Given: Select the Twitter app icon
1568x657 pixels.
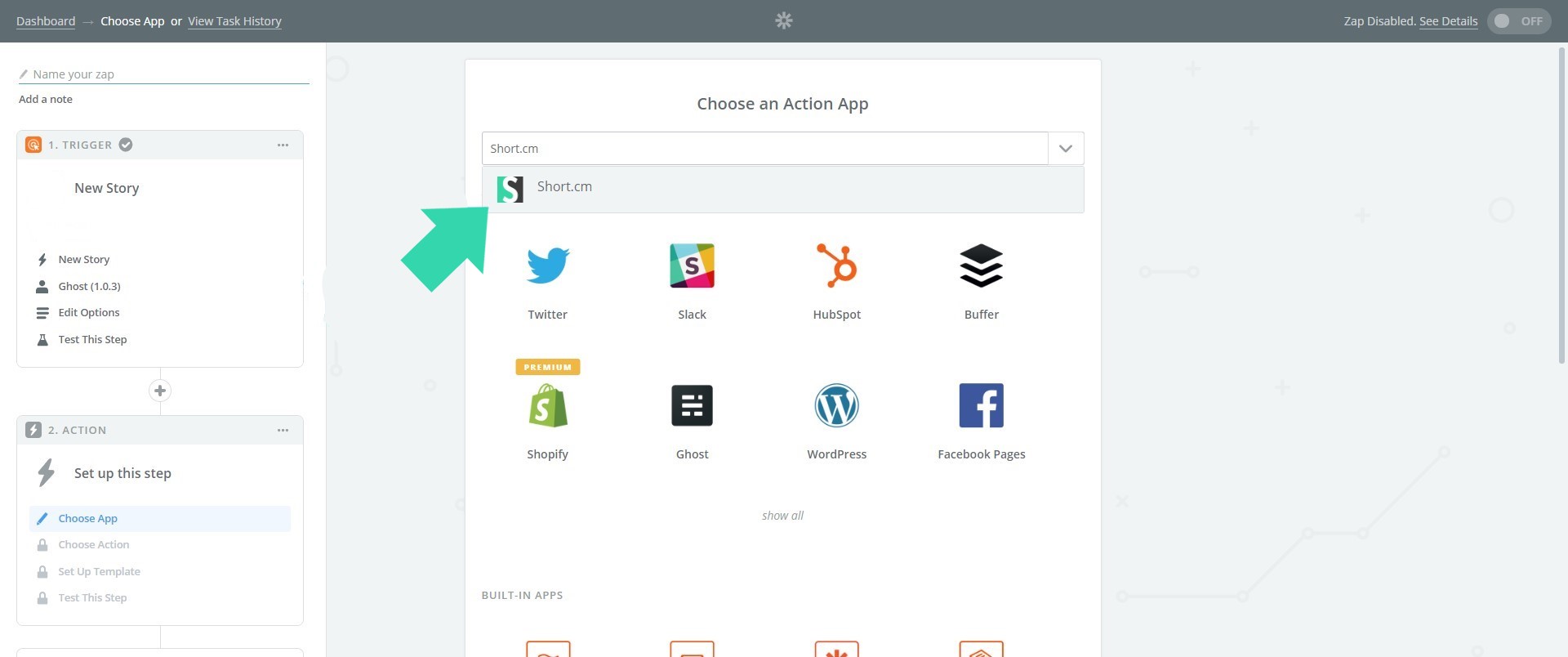Looking at the screenshot, I should click(547, 266).
